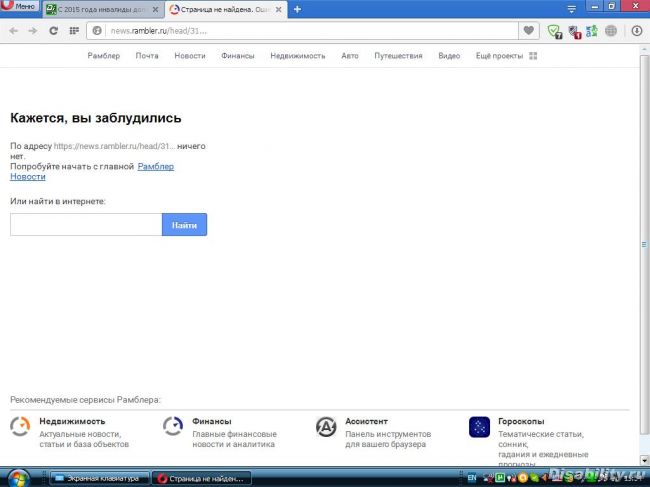Add page to bookmarks with heart icon
Image resolution: width=650 pixels, height=487 pixels.
tap(529, 30)
